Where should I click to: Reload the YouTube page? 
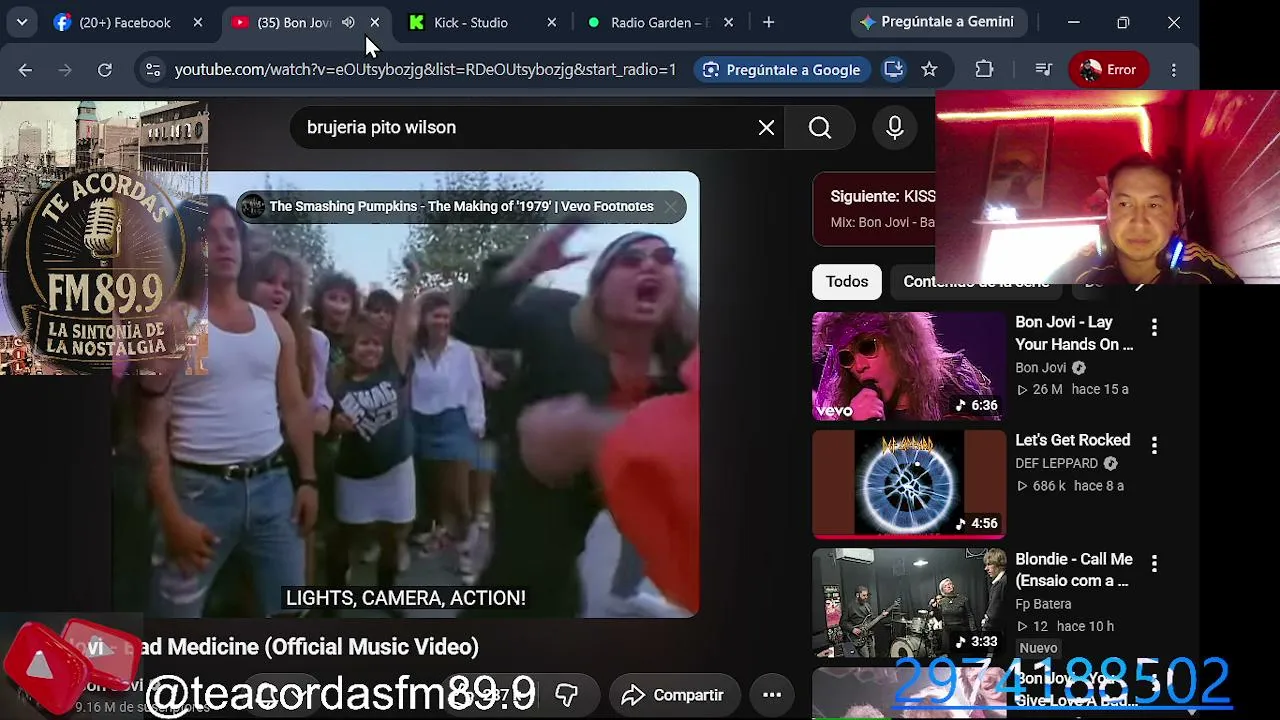tap(105, 70)
